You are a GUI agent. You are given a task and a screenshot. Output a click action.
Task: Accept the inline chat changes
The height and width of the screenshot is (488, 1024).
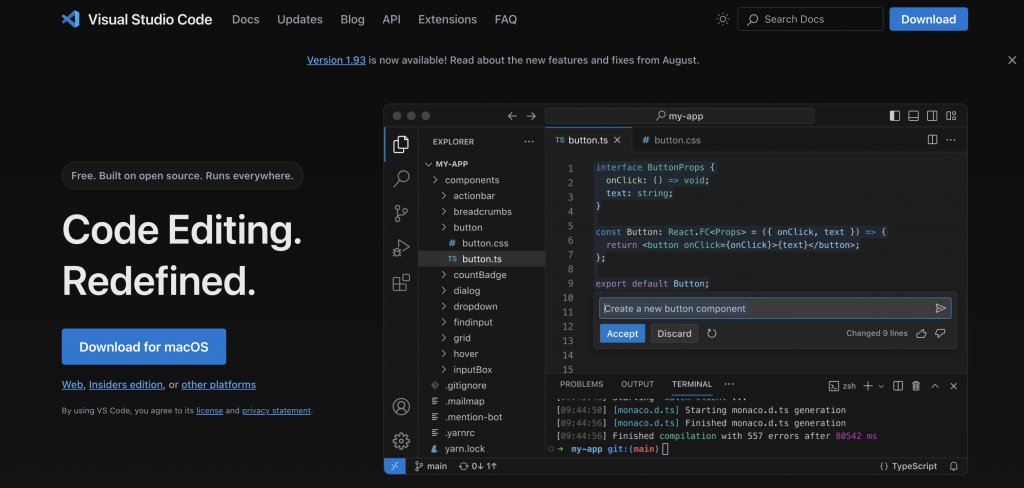tap(622, 333)
